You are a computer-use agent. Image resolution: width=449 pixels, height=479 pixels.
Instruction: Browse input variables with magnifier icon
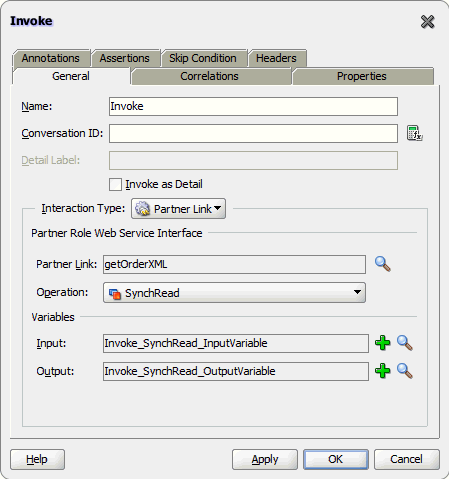[x=405, y=343]
